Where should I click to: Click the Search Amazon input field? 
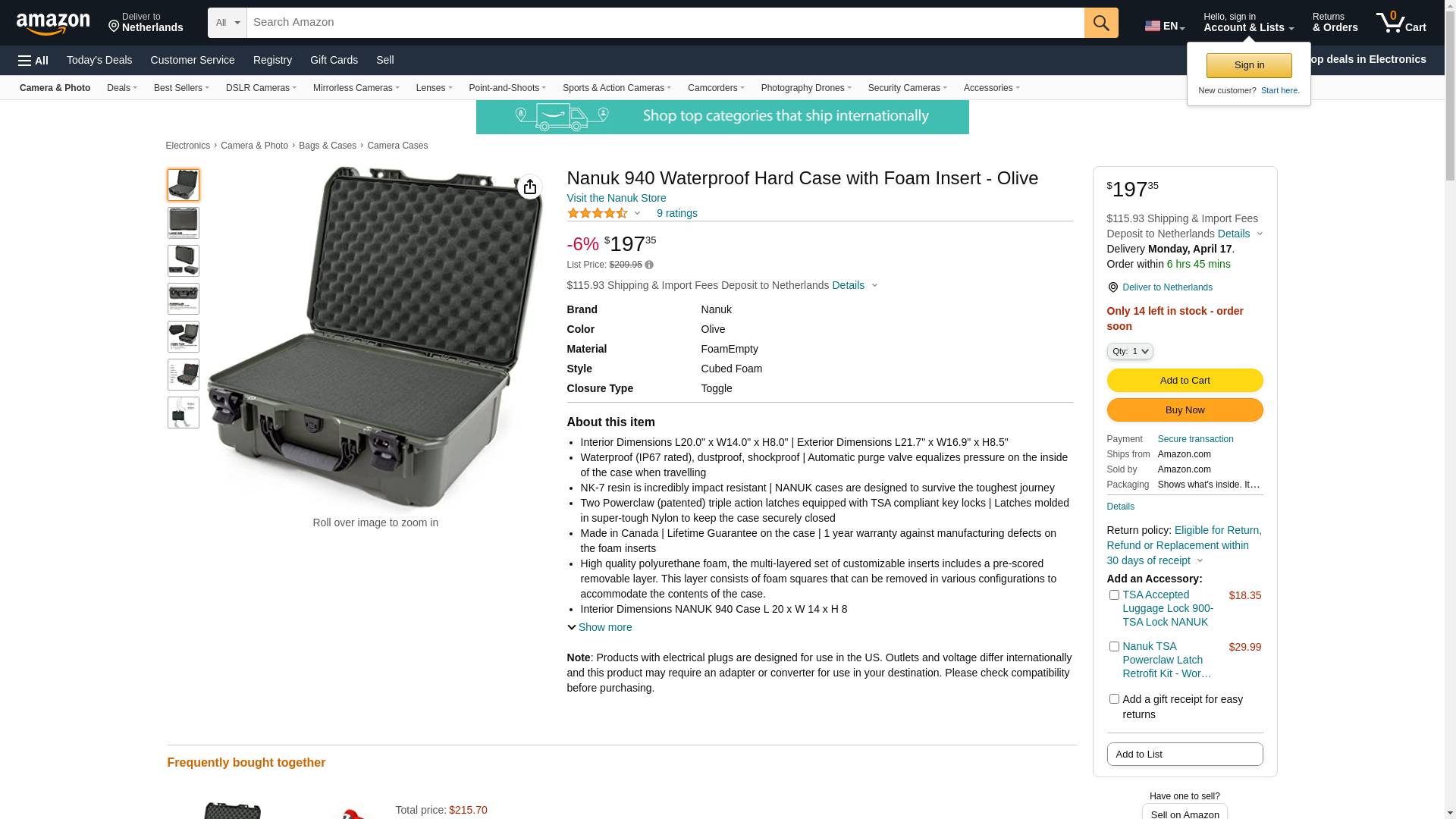point(665,23)
